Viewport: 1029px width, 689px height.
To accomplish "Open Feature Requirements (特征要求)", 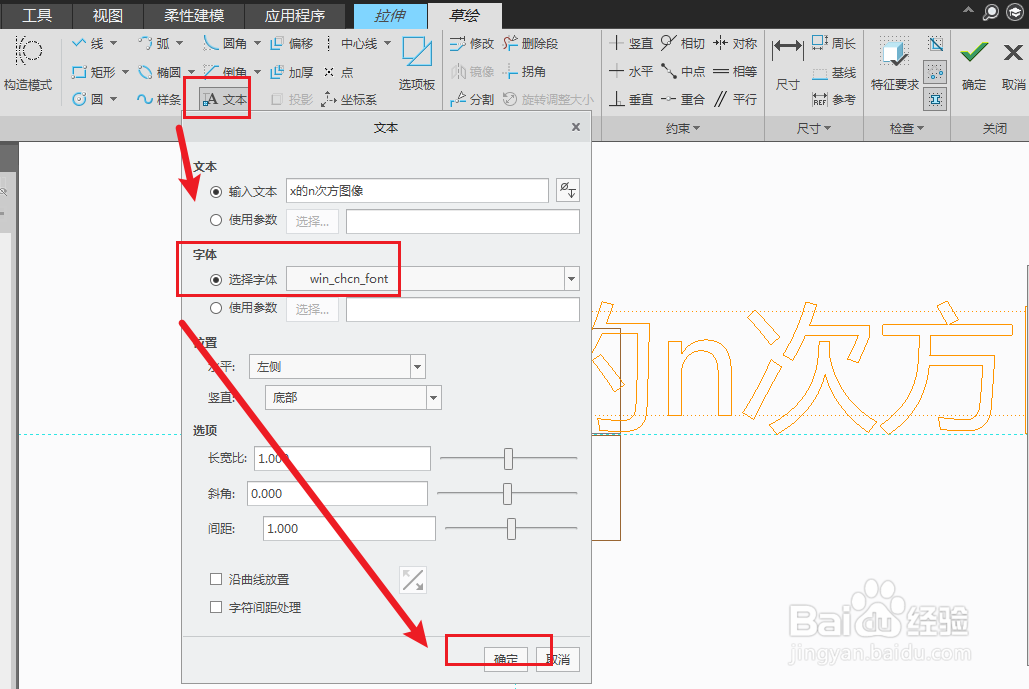I will coord(894,64).
